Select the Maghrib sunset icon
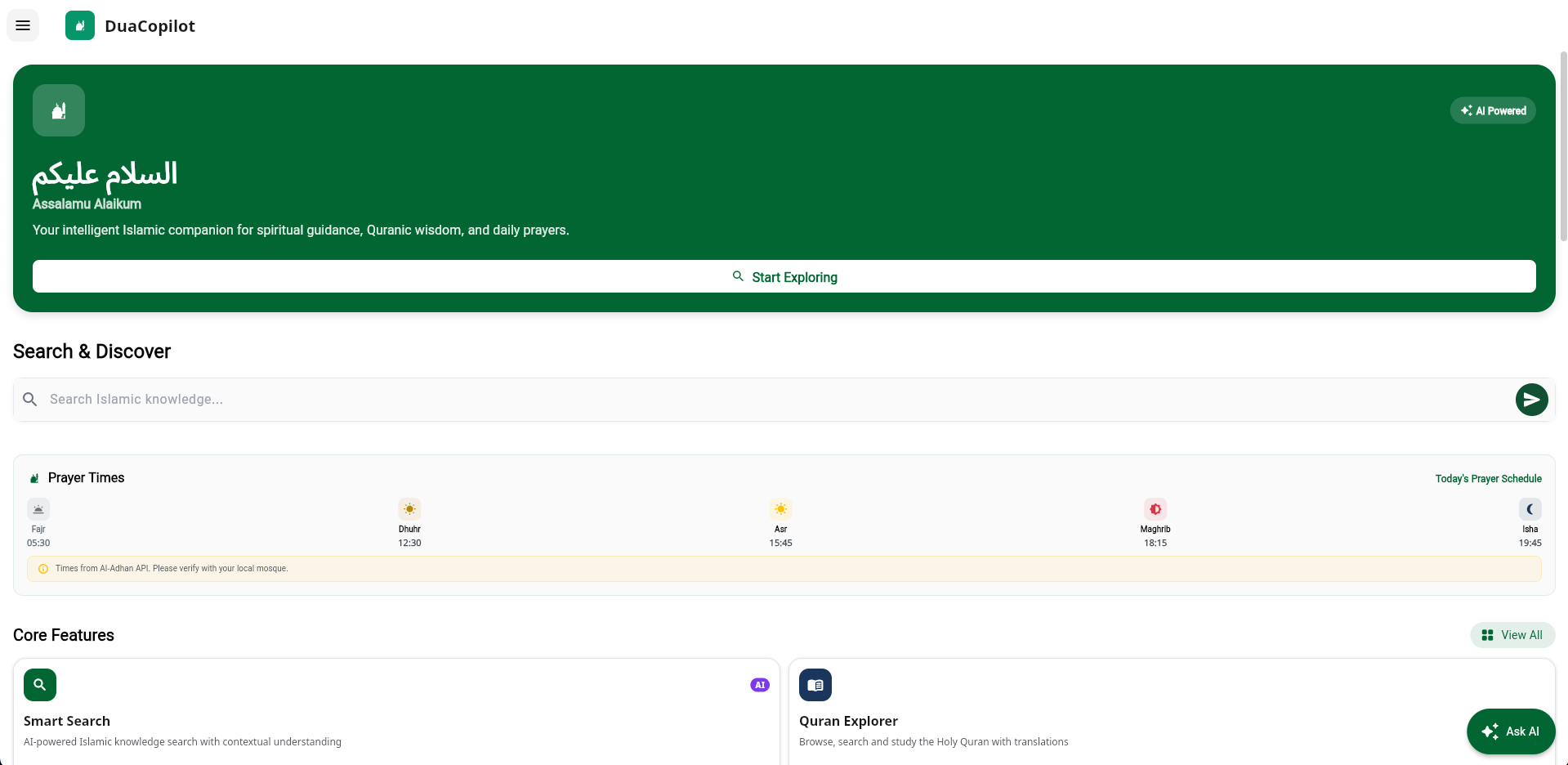Image resolution: width=1568 pixels, height=765 pixels. click(1155, 509)
